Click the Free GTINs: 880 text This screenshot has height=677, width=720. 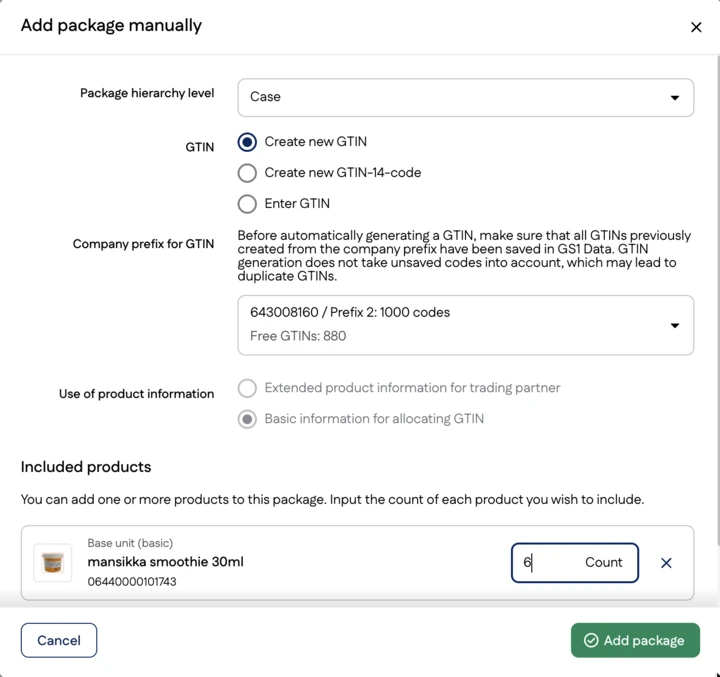(298, 336)
